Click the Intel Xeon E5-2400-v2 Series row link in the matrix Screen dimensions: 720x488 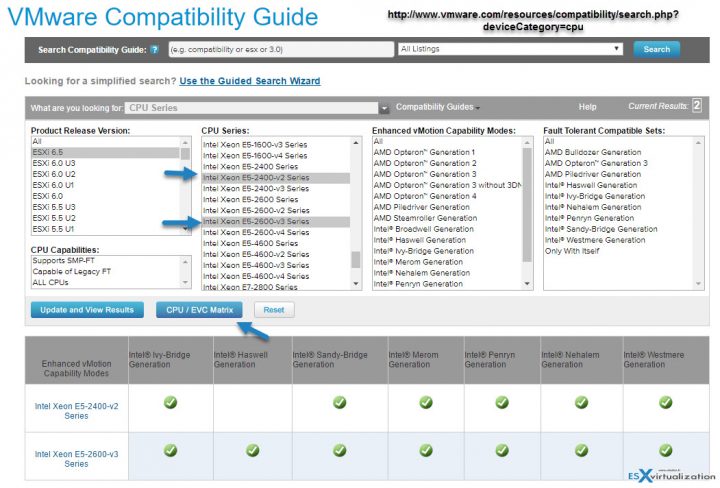click(x=76, y=411)
